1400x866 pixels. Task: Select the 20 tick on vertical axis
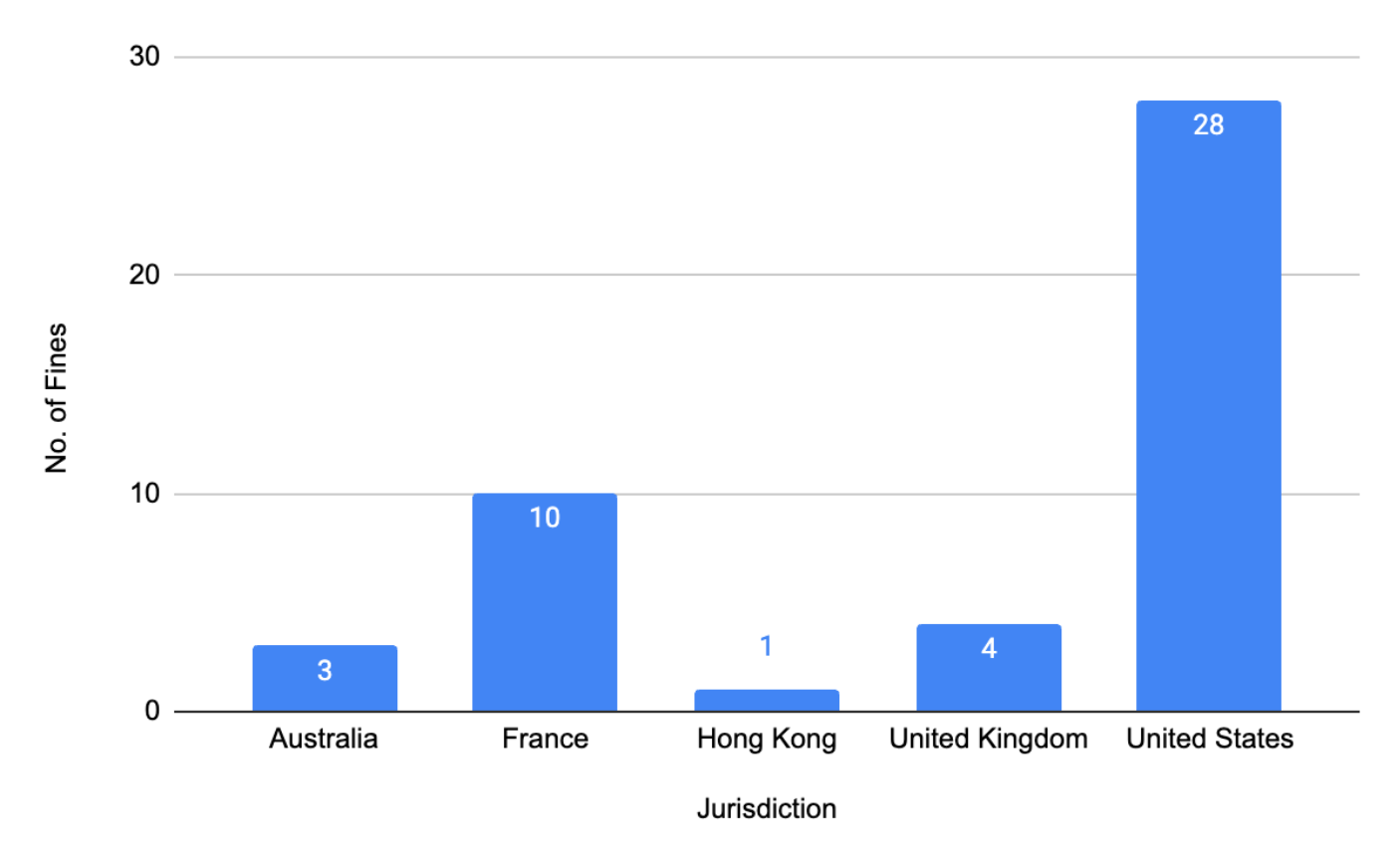pos(144,275)
